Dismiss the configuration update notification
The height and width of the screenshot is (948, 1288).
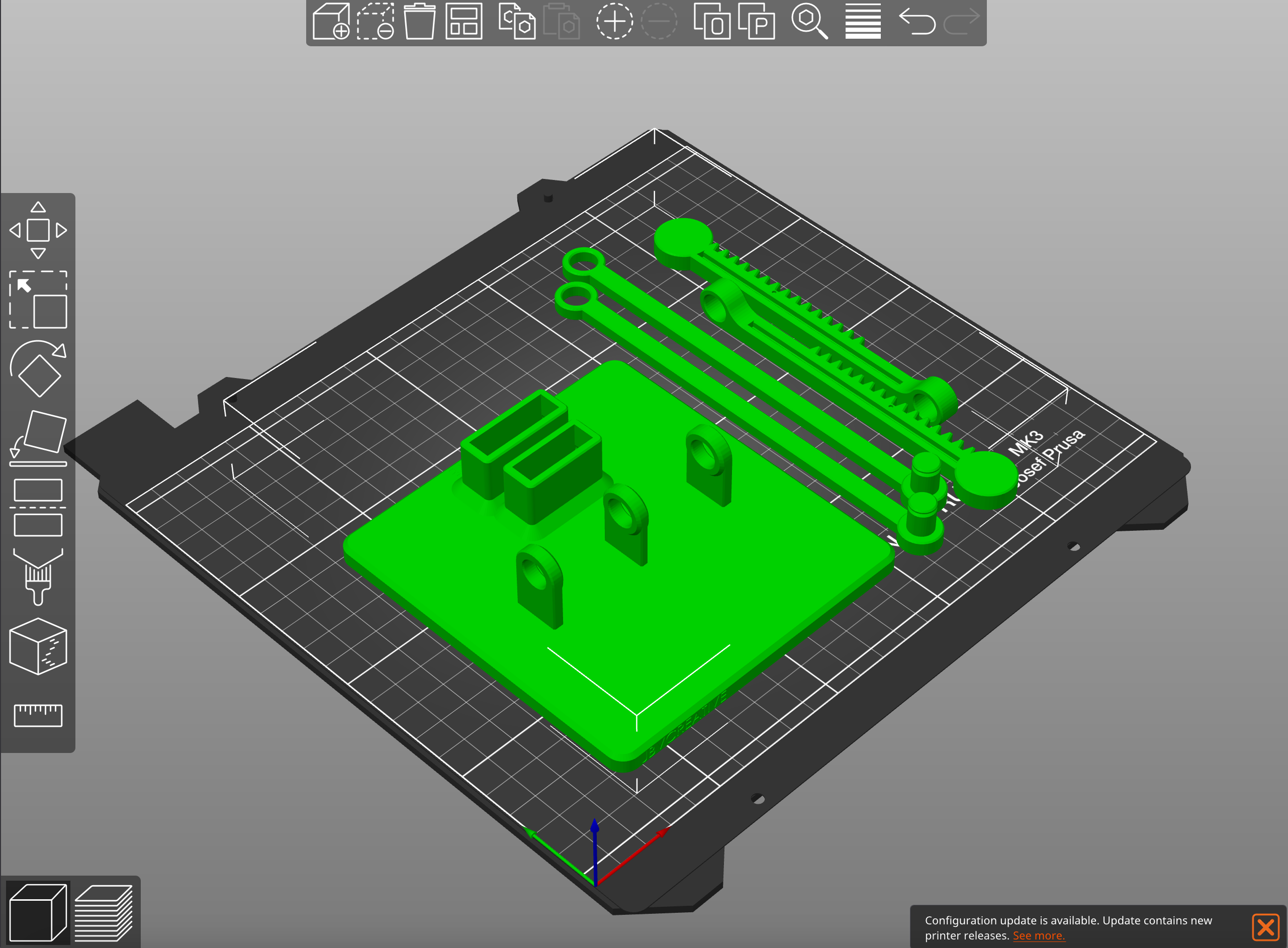pyautogui.click(x=1265, y=927)
